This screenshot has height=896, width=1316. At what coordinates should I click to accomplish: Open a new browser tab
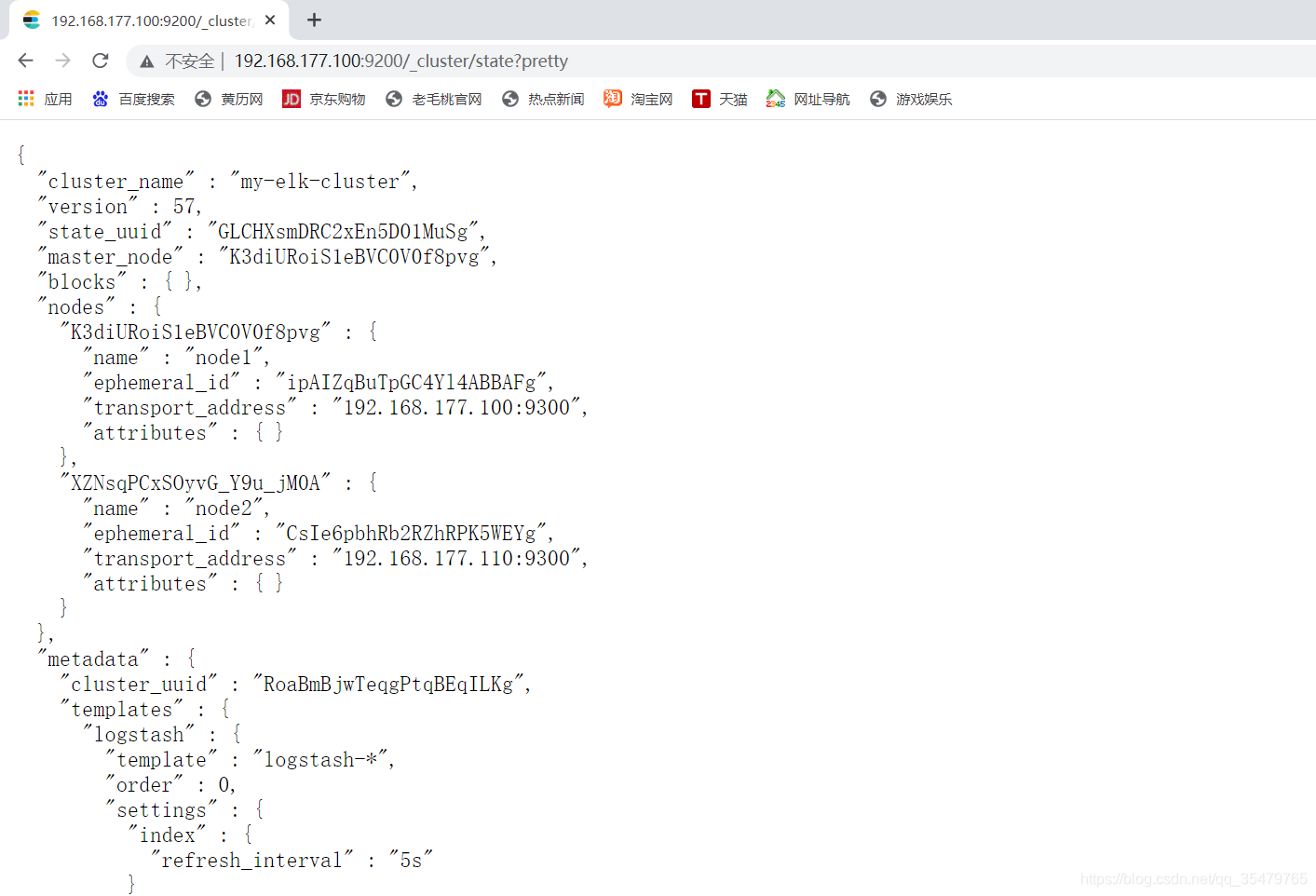[x=315, y=20]
